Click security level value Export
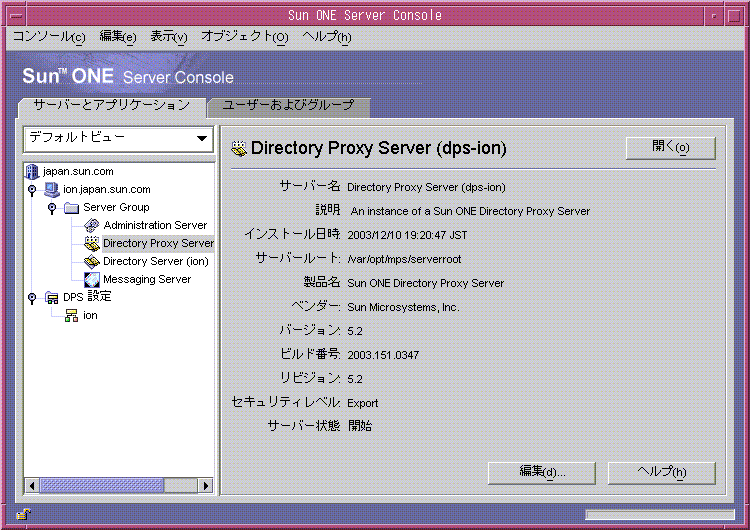The width and height of the screenshot is (750, 530). (363, 403)
